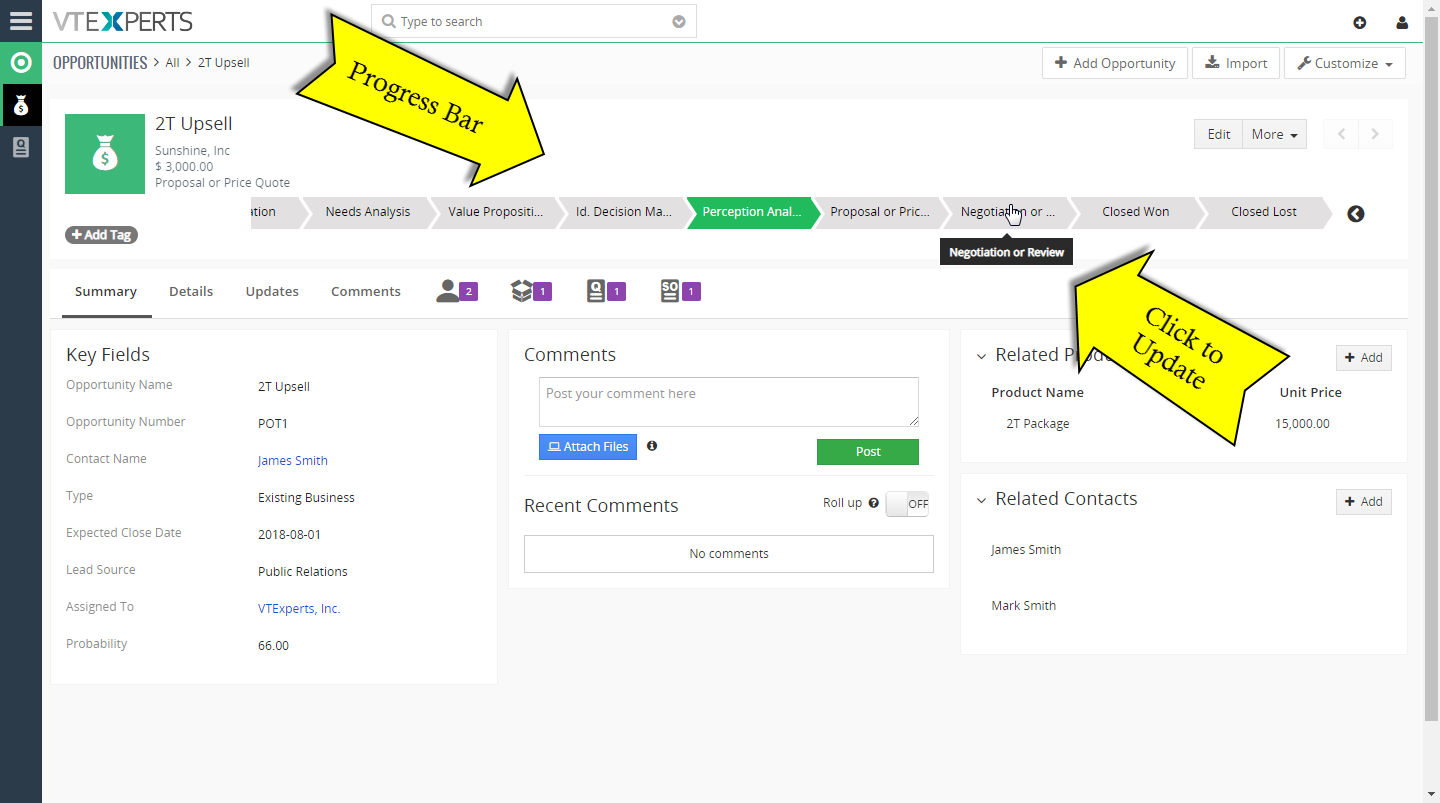Toggle the Roll up switch
1440x803 pixels.
tap(907, 504)
